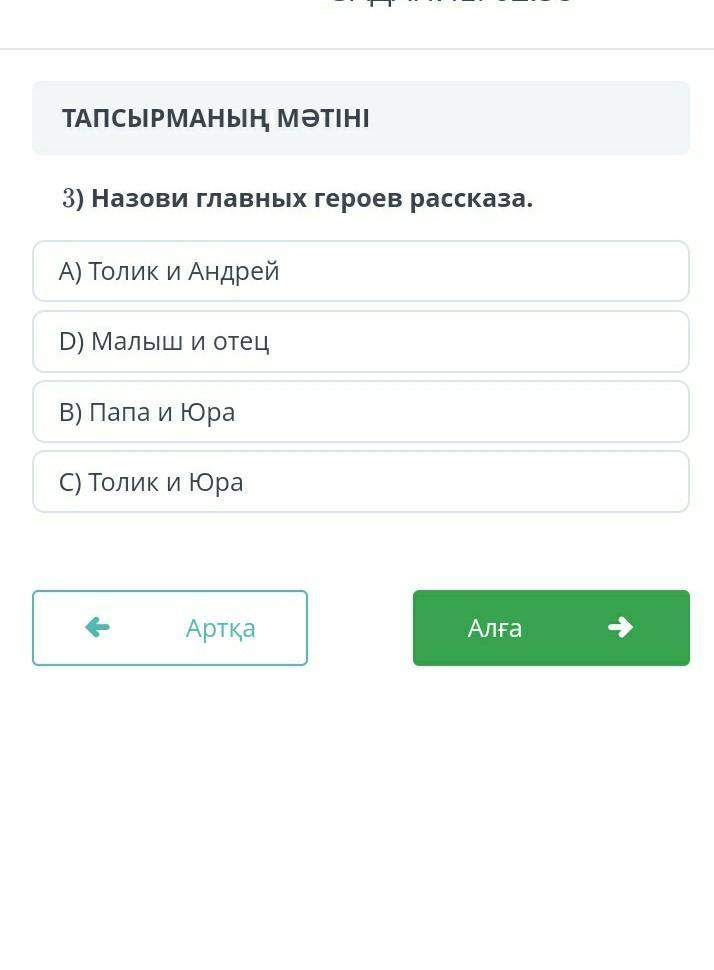
Task: Click the question number 3)
Action: pyautogui.click(x=72, y=198)
